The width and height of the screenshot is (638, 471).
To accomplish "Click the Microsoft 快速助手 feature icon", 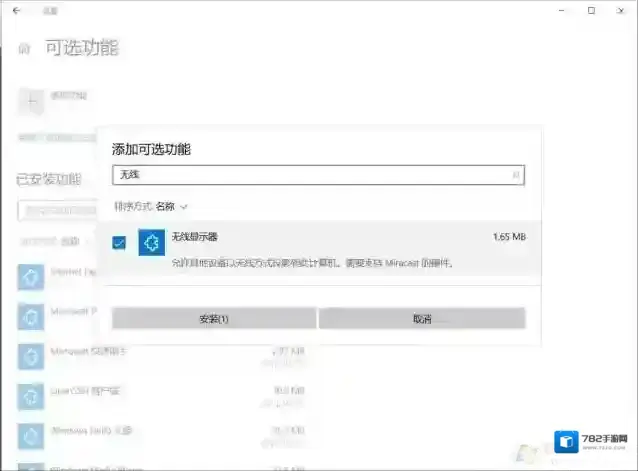I will pyautogui.click(x=31, y=356).
